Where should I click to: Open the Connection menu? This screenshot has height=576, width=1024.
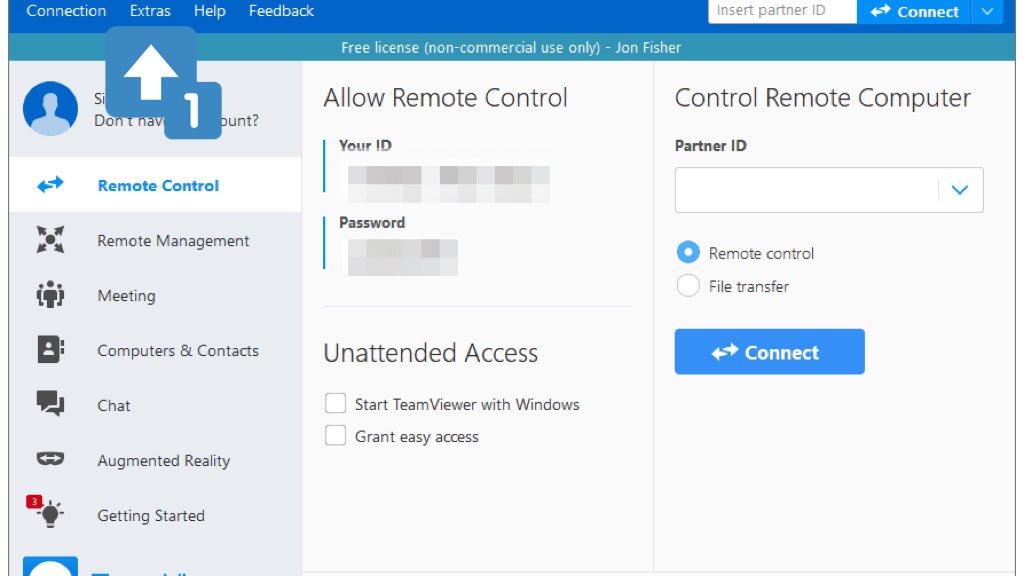(x=66, y=11)
